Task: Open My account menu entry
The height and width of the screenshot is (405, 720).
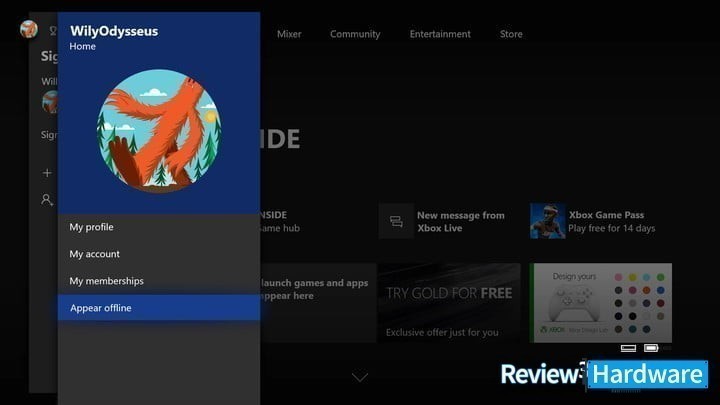Action: pos(158,254)
